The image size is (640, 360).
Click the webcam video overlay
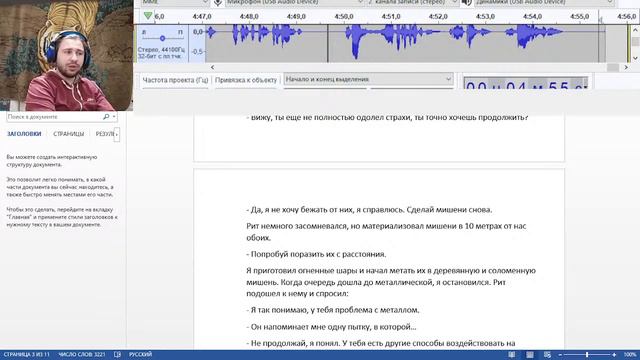click(x=66, y=55)
